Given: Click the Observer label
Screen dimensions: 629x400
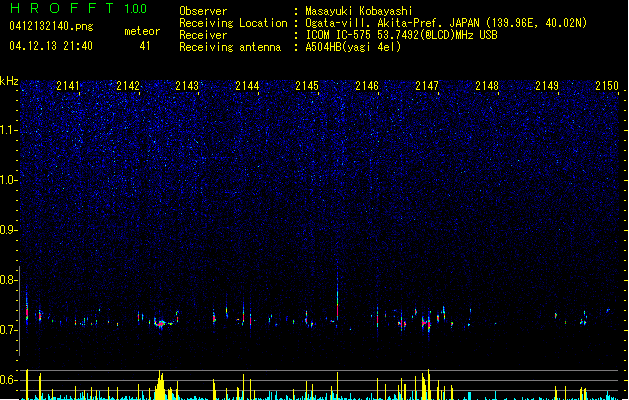Looking at the screenshot, I should (203, 11).
